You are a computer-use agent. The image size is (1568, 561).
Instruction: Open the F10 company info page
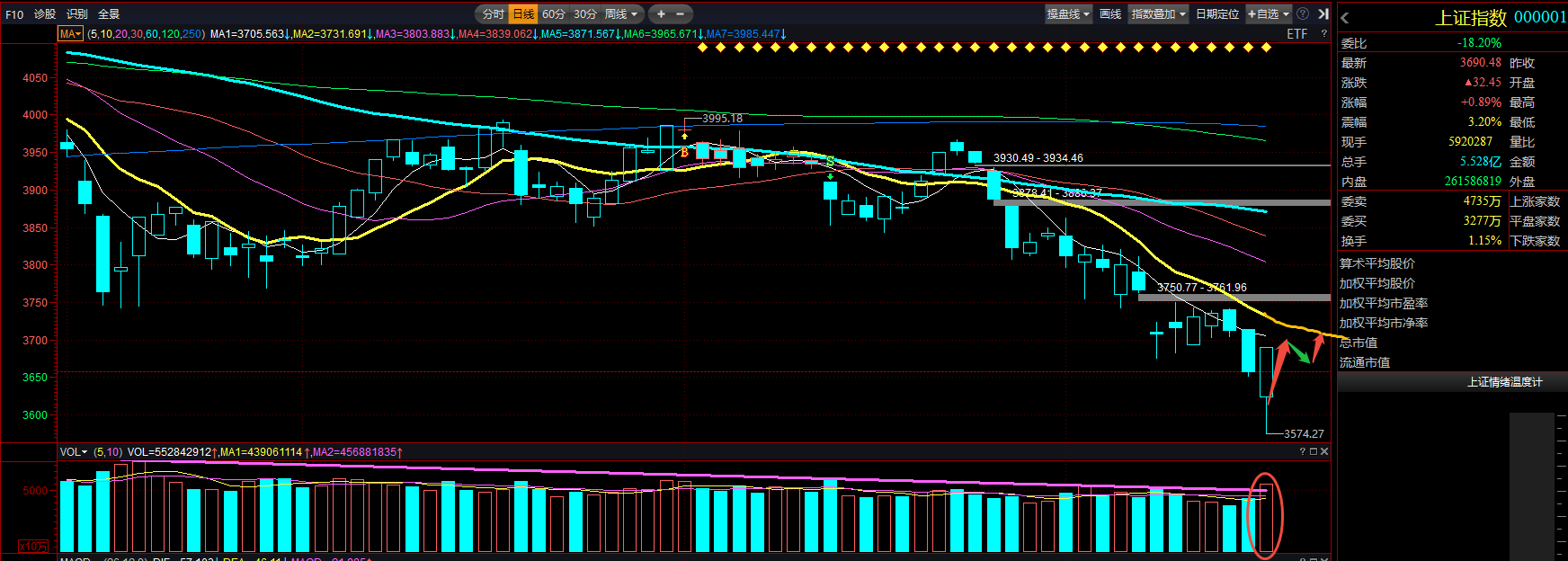(x=14, y=14)
